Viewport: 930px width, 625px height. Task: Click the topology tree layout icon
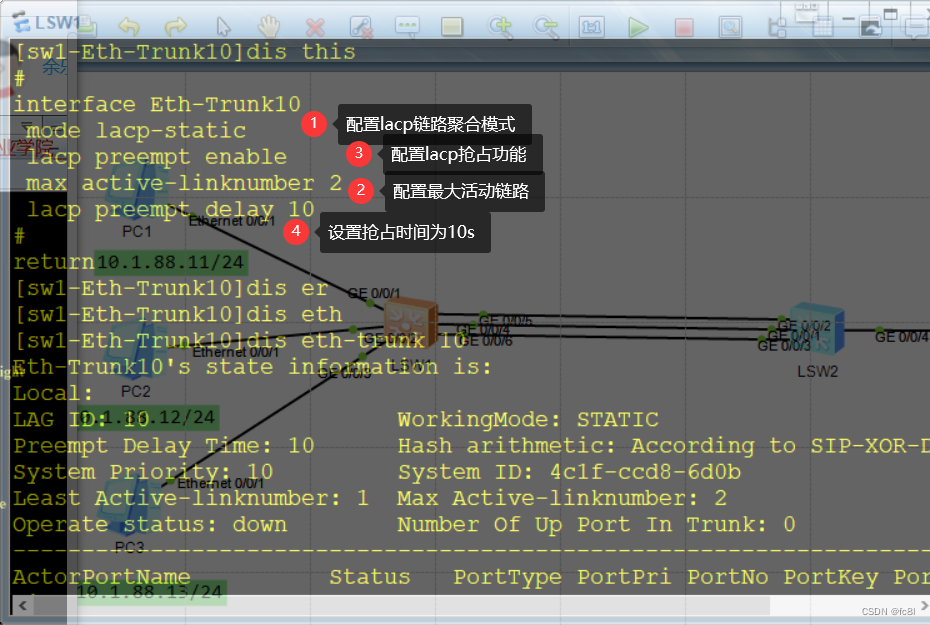click(x=776, y=27)
